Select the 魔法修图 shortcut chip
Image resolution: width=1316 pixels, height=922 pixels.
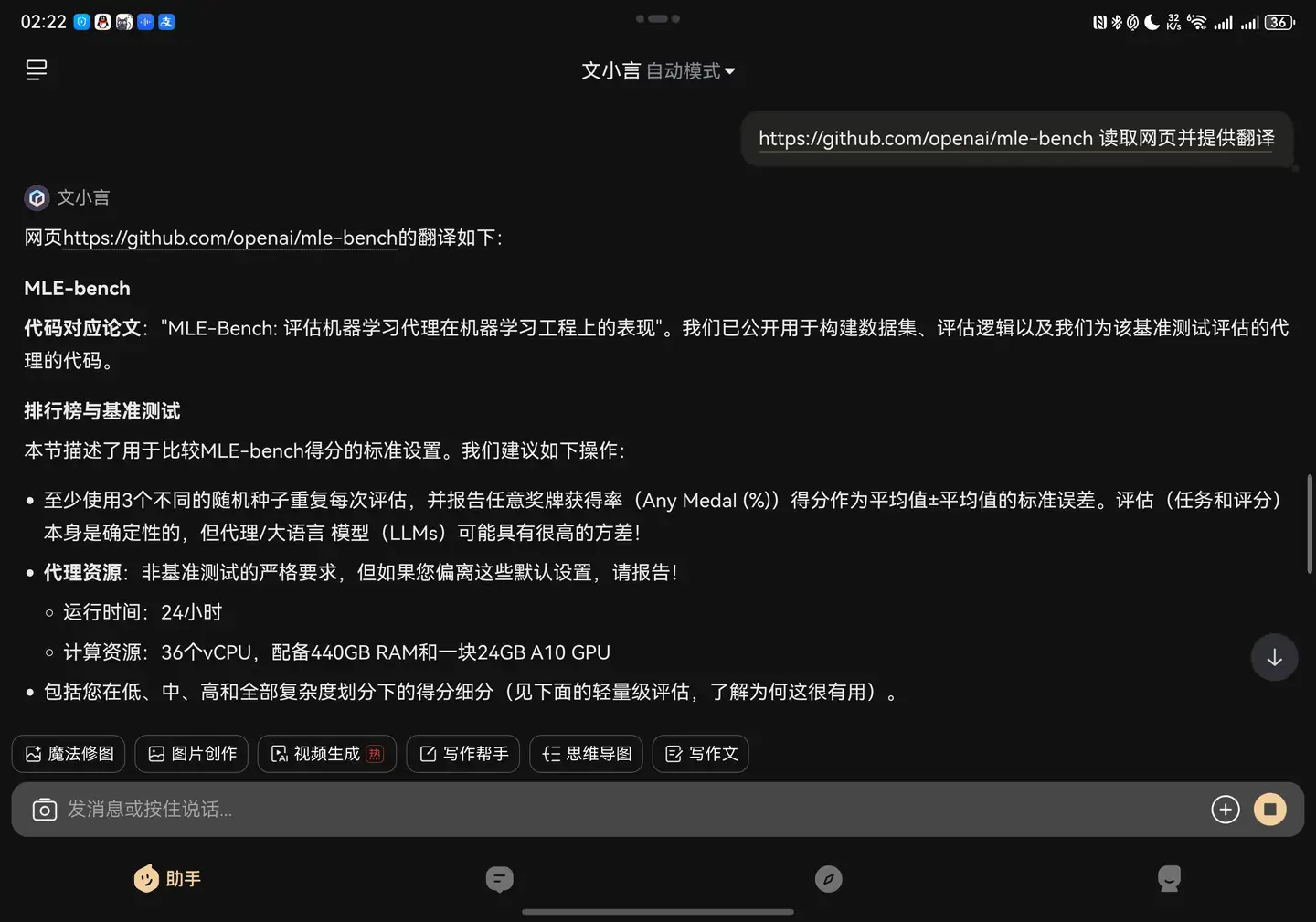[70, 754]
